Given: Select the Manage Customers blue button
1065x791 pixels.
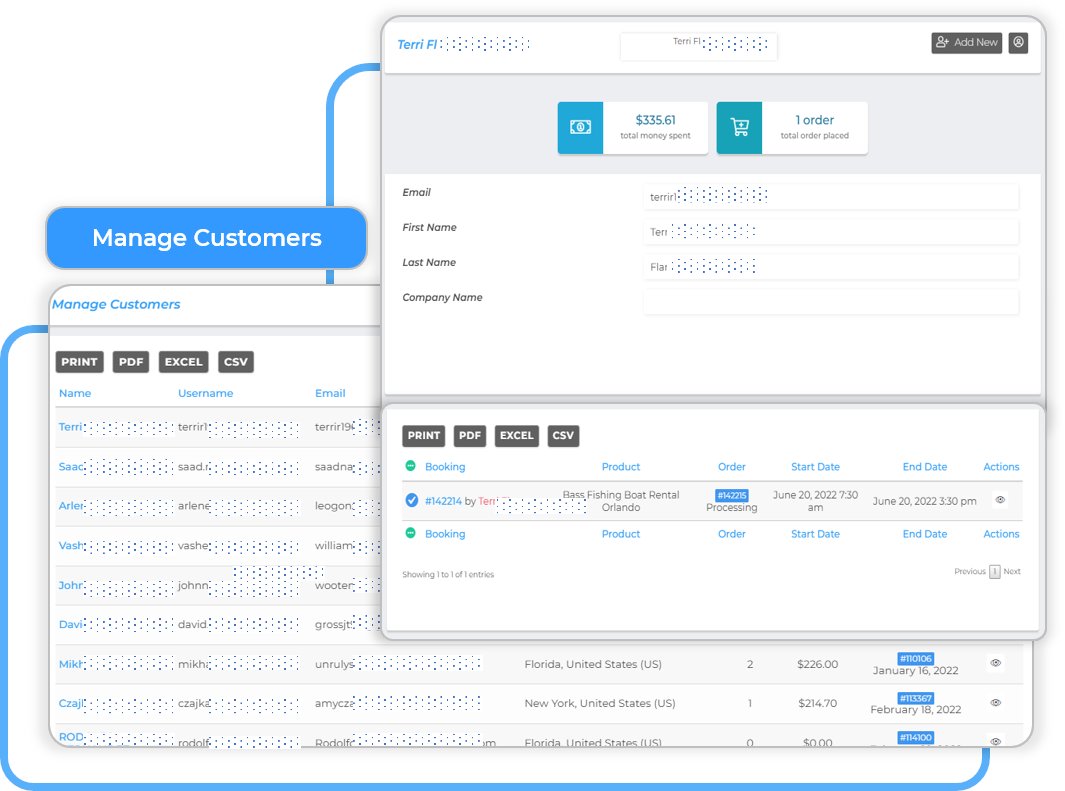Looking at the screenshot, I should point(206,237).
